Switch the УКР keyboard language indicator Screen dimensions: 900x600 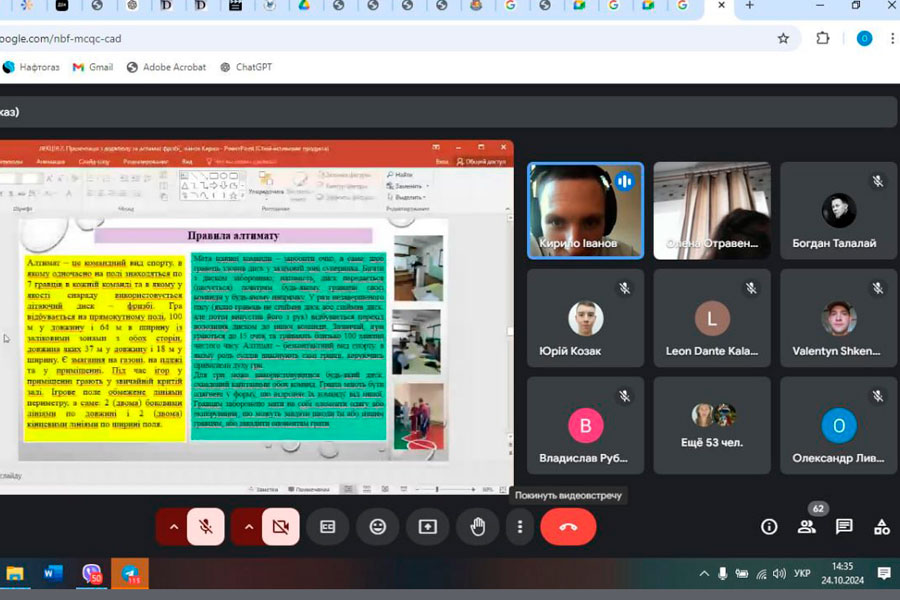click(x=802, y=573)
